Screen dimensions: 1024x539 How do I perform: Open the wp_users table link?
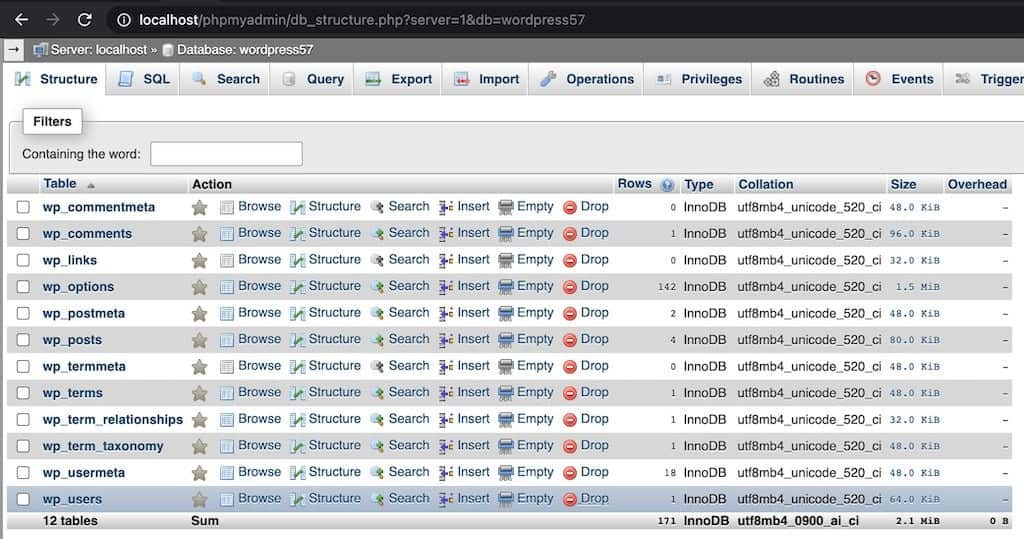(x=72, y=499)
